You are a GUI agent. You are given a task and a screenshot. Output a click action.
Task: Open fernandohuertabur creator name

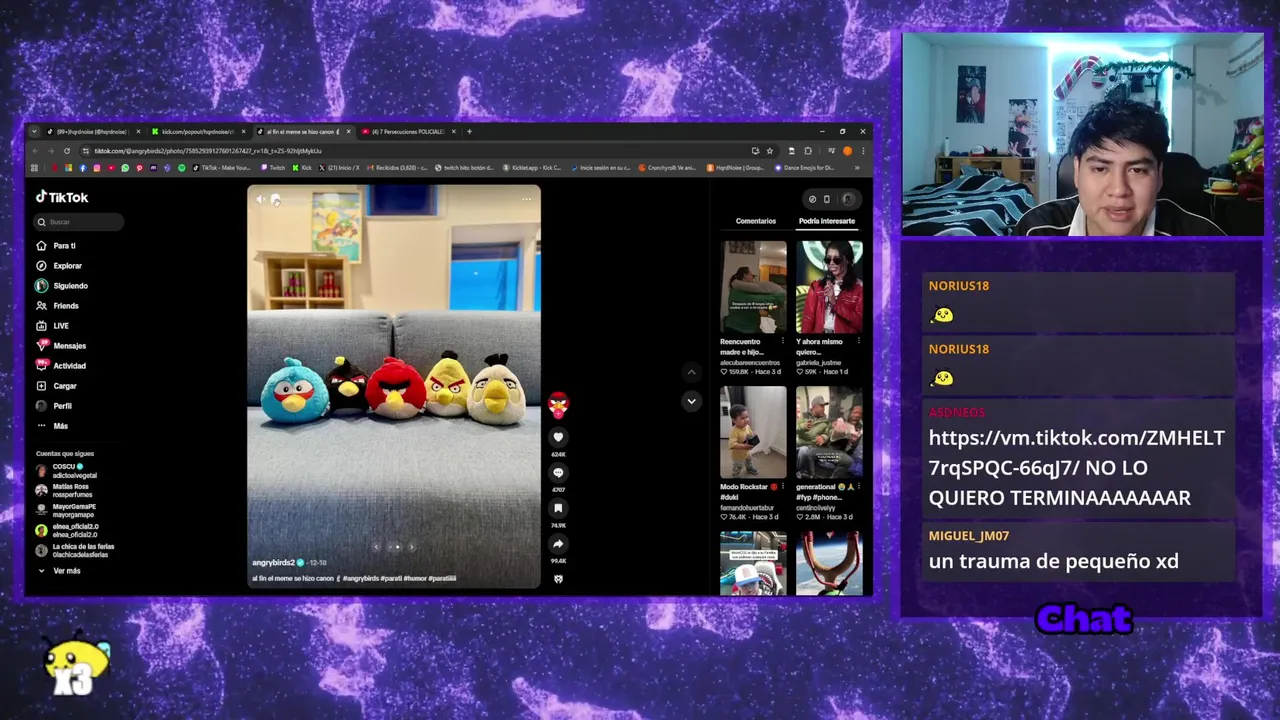pos(747,508)
